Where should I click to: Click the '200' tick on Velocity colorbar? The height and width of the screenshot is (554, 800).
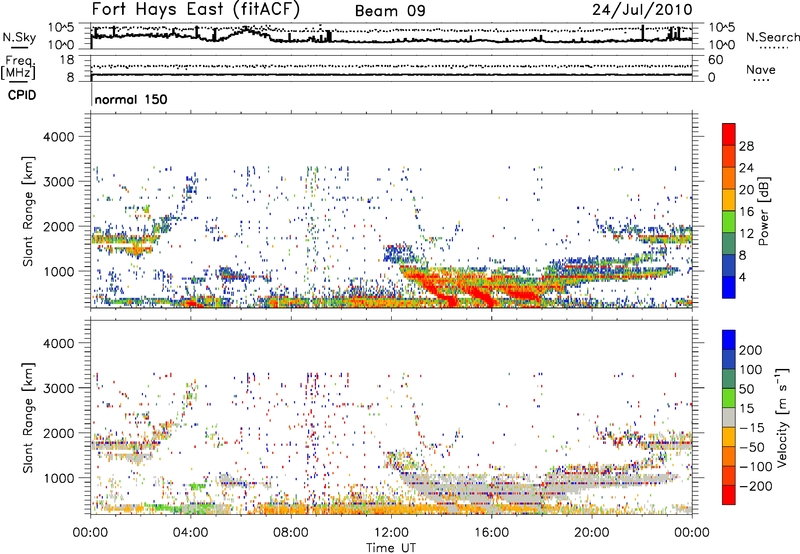751,350
